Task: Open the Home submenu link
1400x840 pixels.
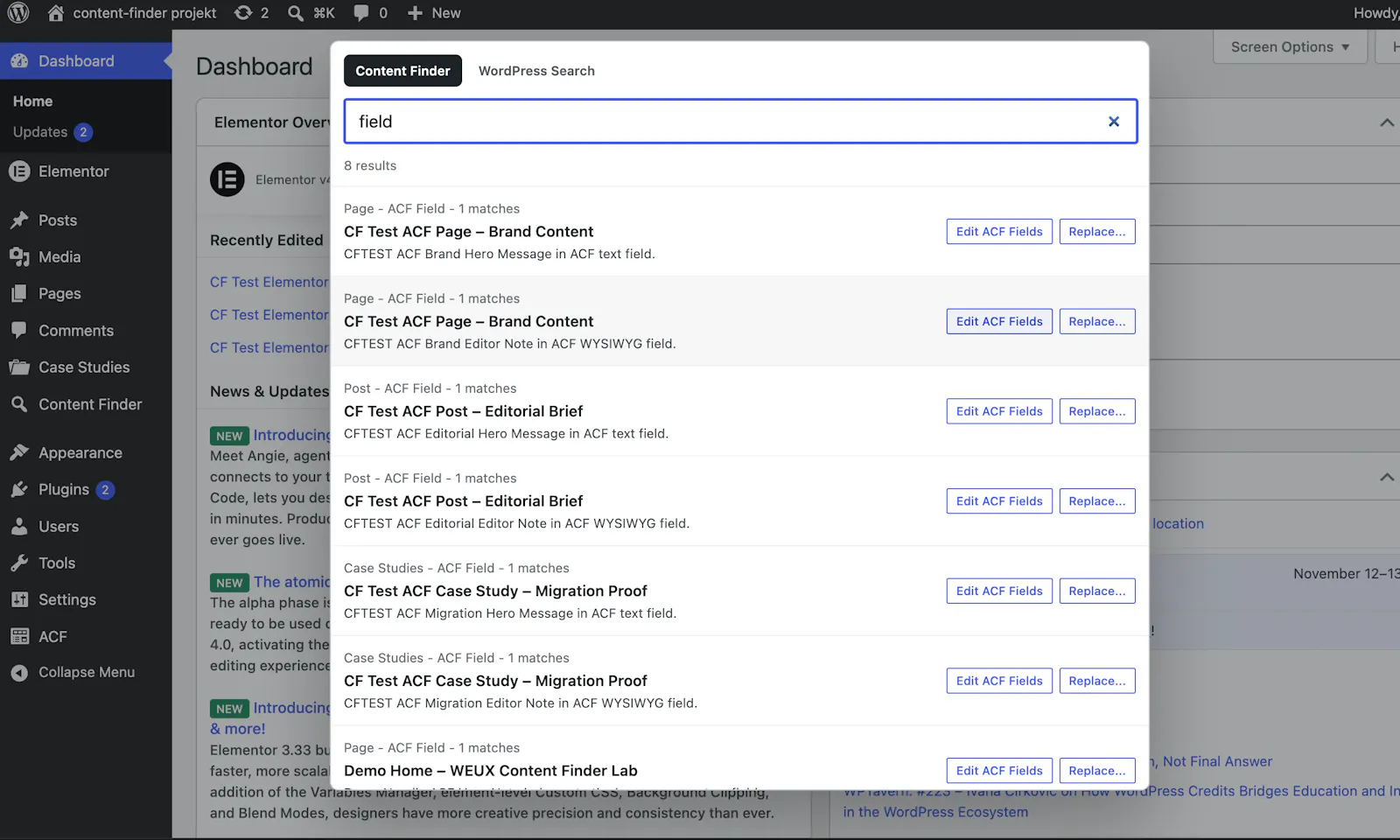Action: tap(33, 101)
